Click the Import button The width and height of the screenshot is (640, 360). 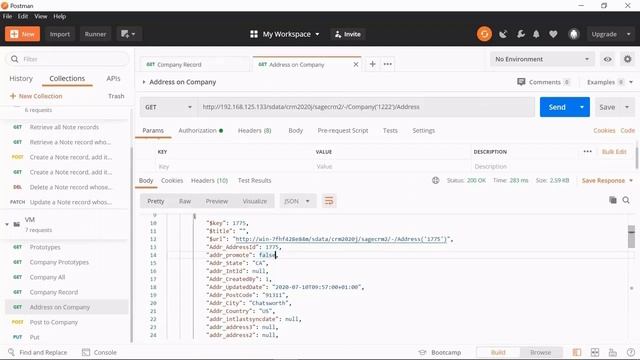pos(60,34)
